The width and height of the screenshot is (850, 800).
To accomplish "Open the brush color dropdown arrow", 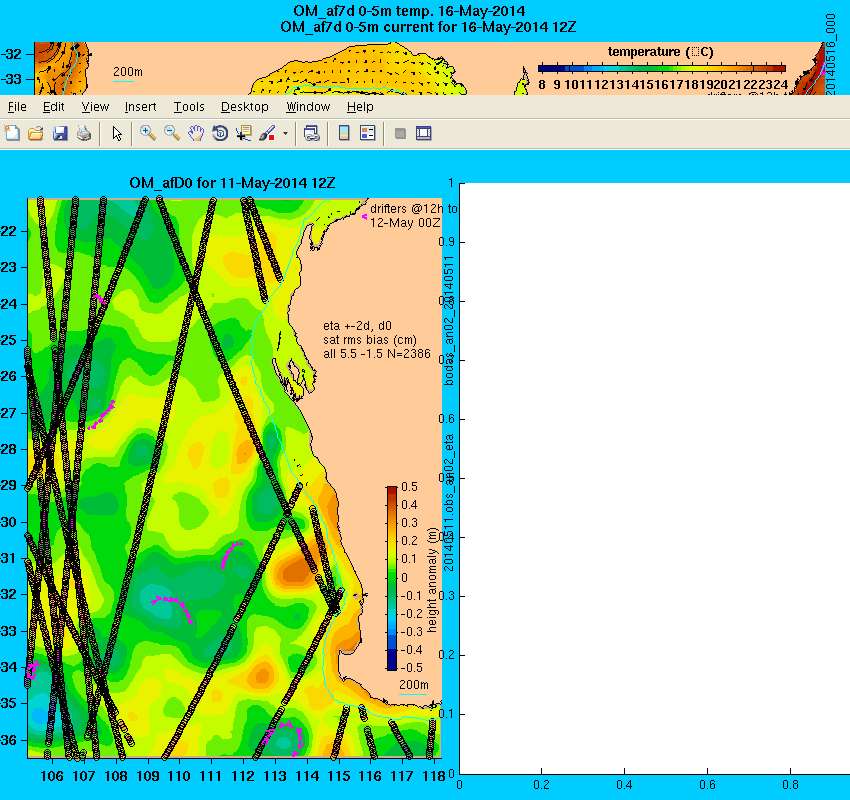I will pos(285,133).
